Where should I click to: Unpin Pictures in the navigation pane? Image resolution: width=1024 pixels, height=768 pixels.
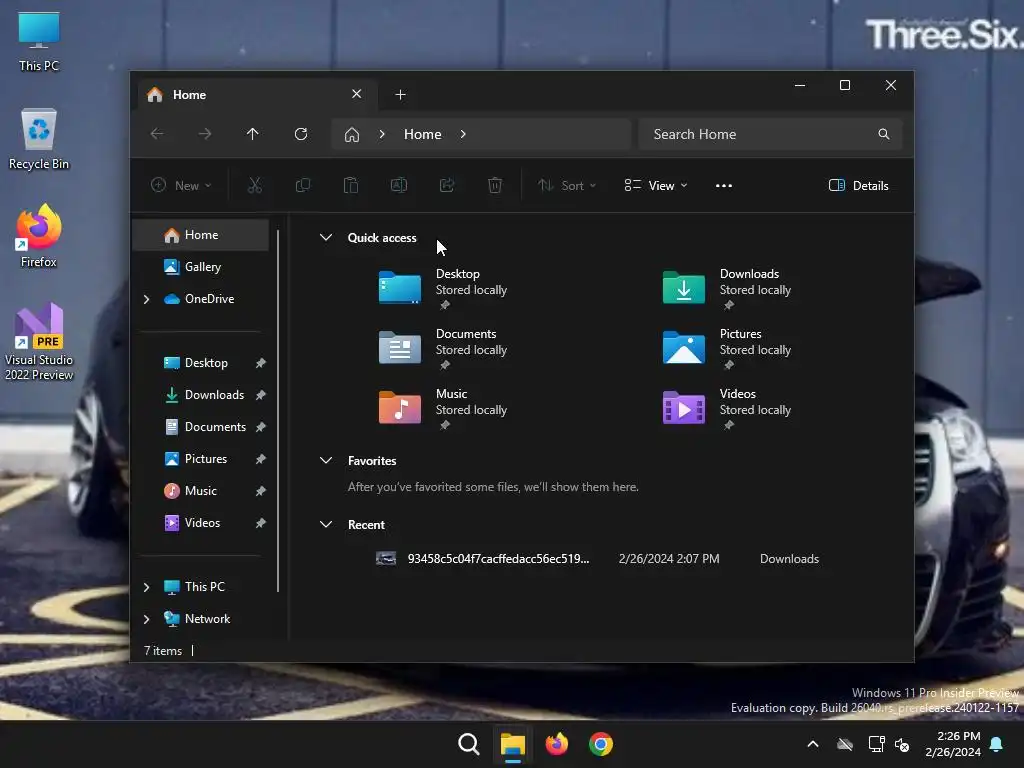[x=261, y=459]
